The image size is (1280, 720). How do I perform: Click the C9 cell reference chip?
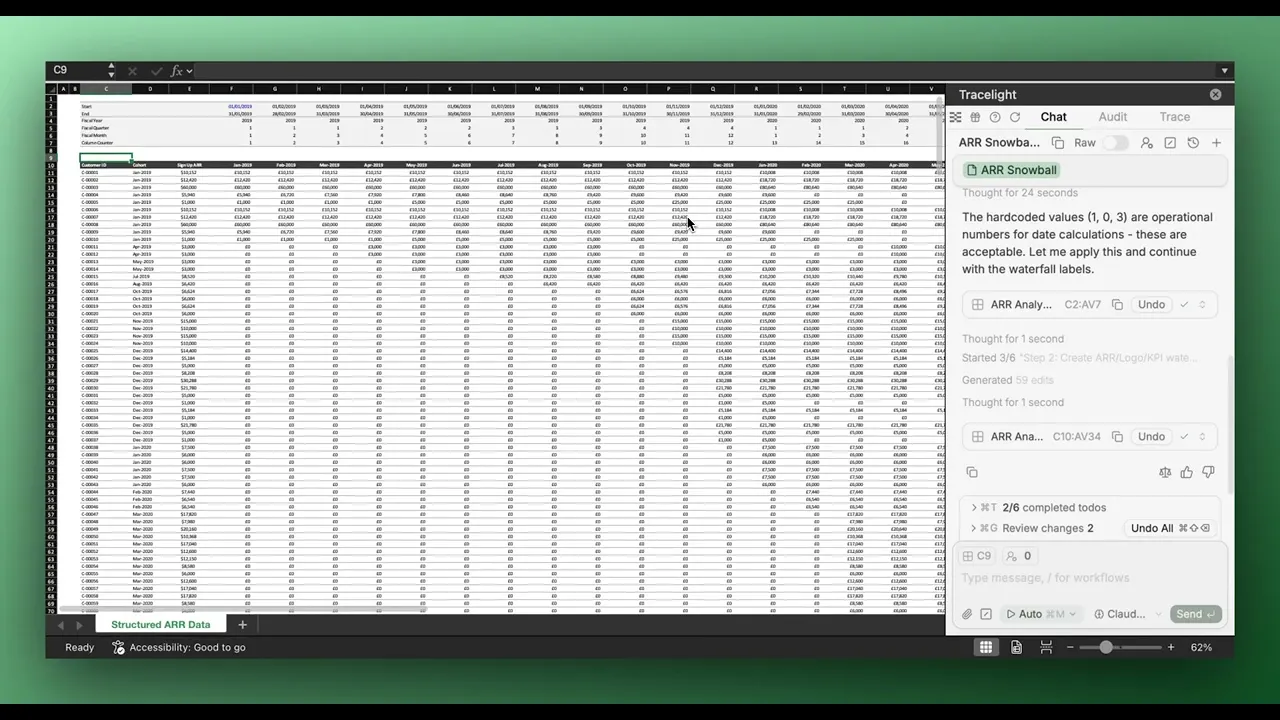(977, 556)
